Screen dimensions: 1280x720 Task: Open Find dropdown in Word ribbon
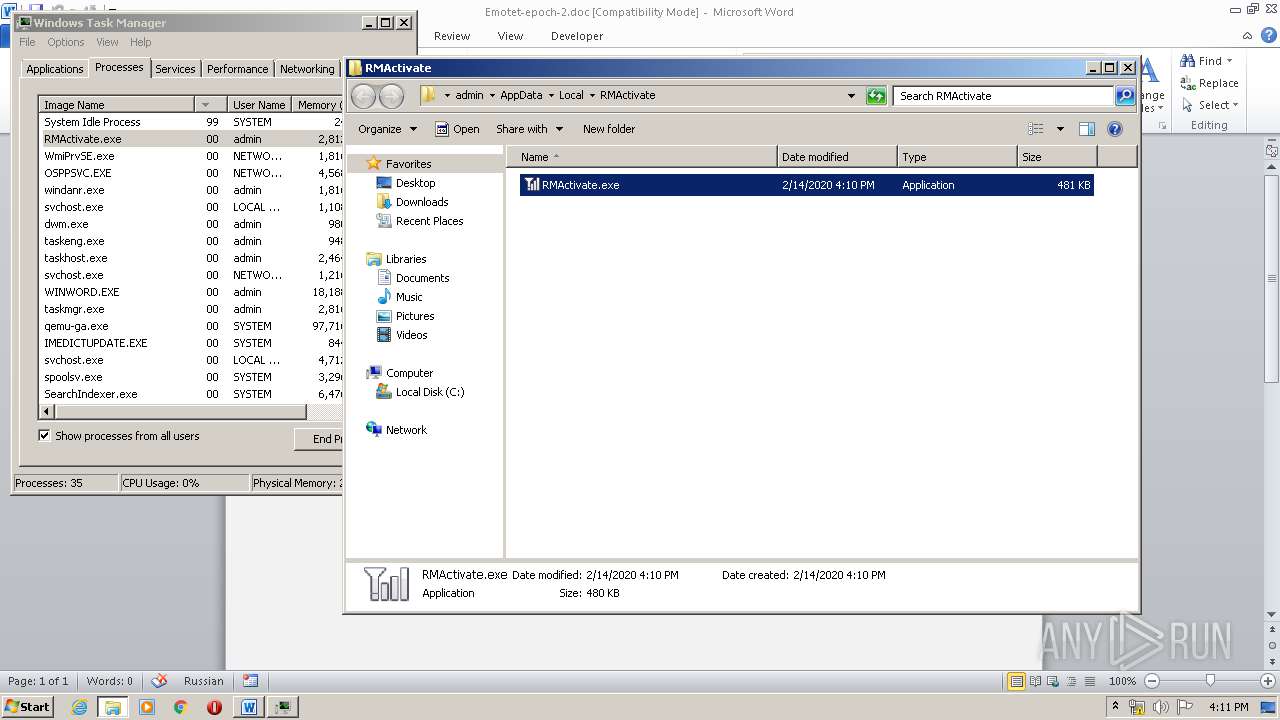1207,61
